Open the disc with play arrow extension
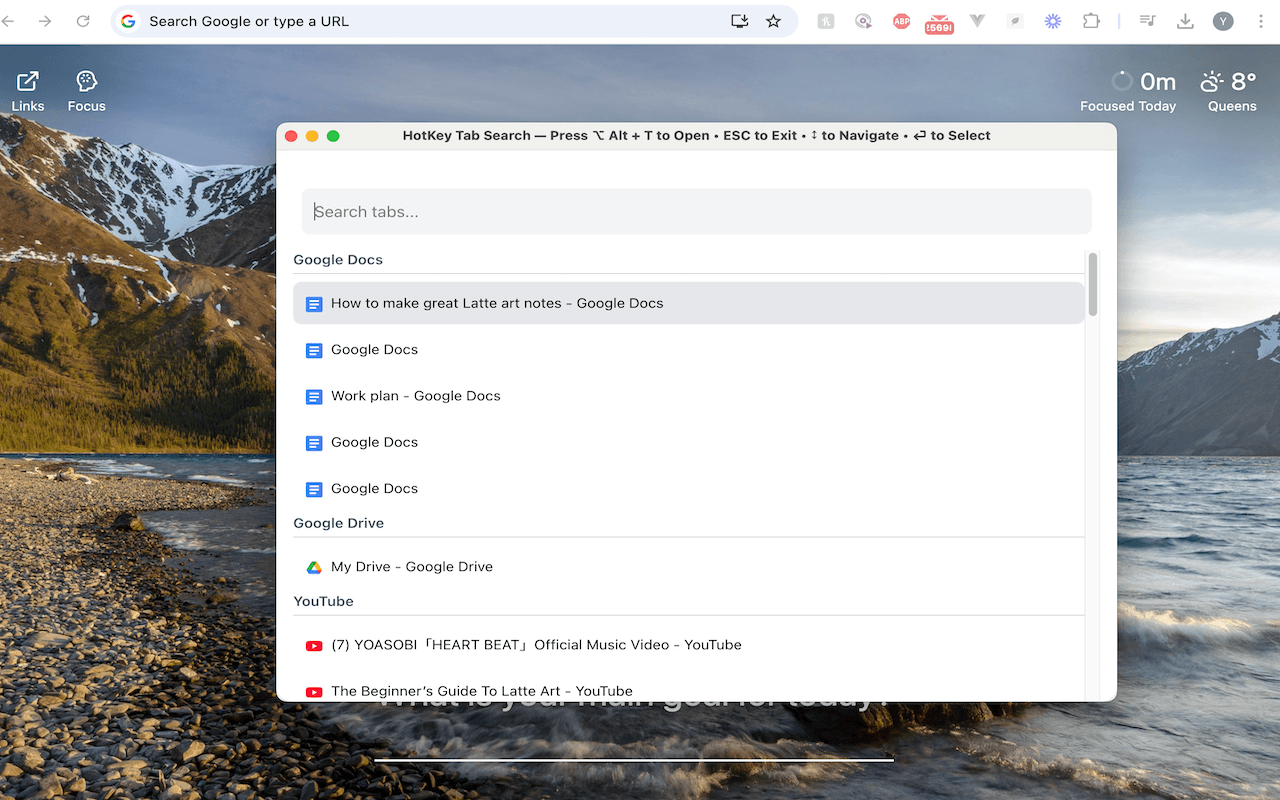1280x800 pixels. 863,21
